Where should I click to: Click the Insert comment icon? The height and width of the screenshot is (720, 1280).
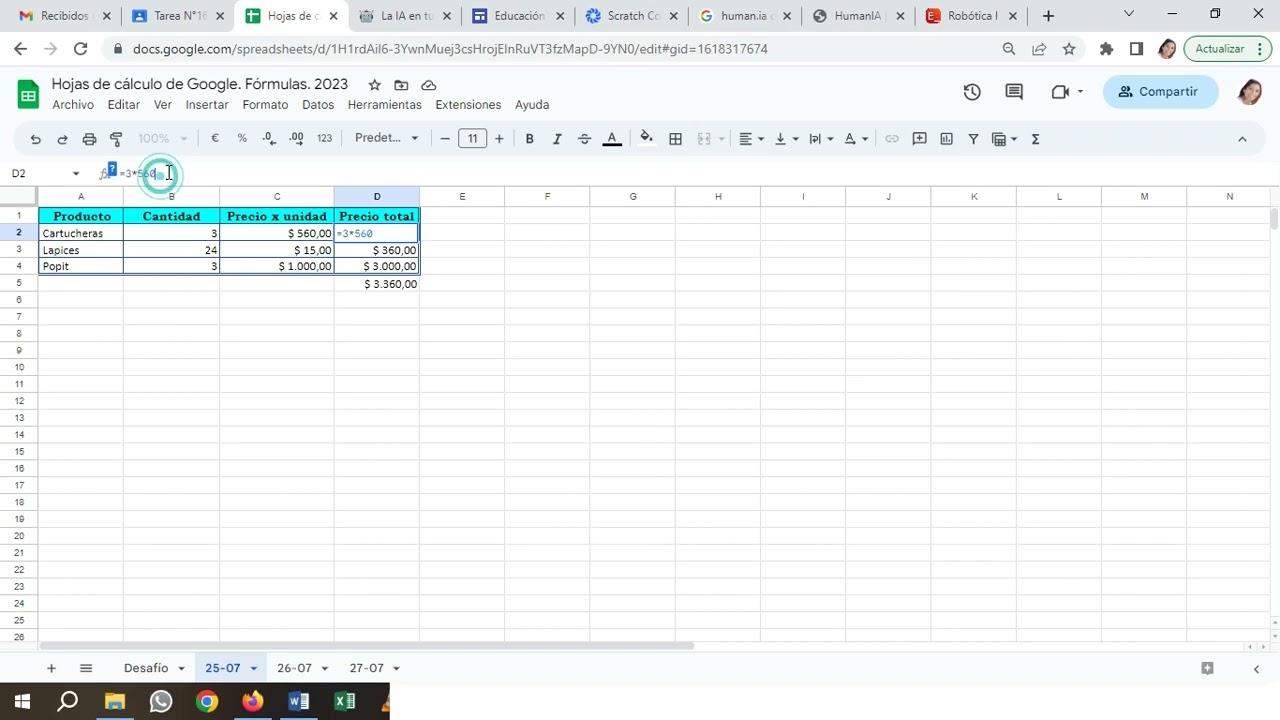click(920, 139)
